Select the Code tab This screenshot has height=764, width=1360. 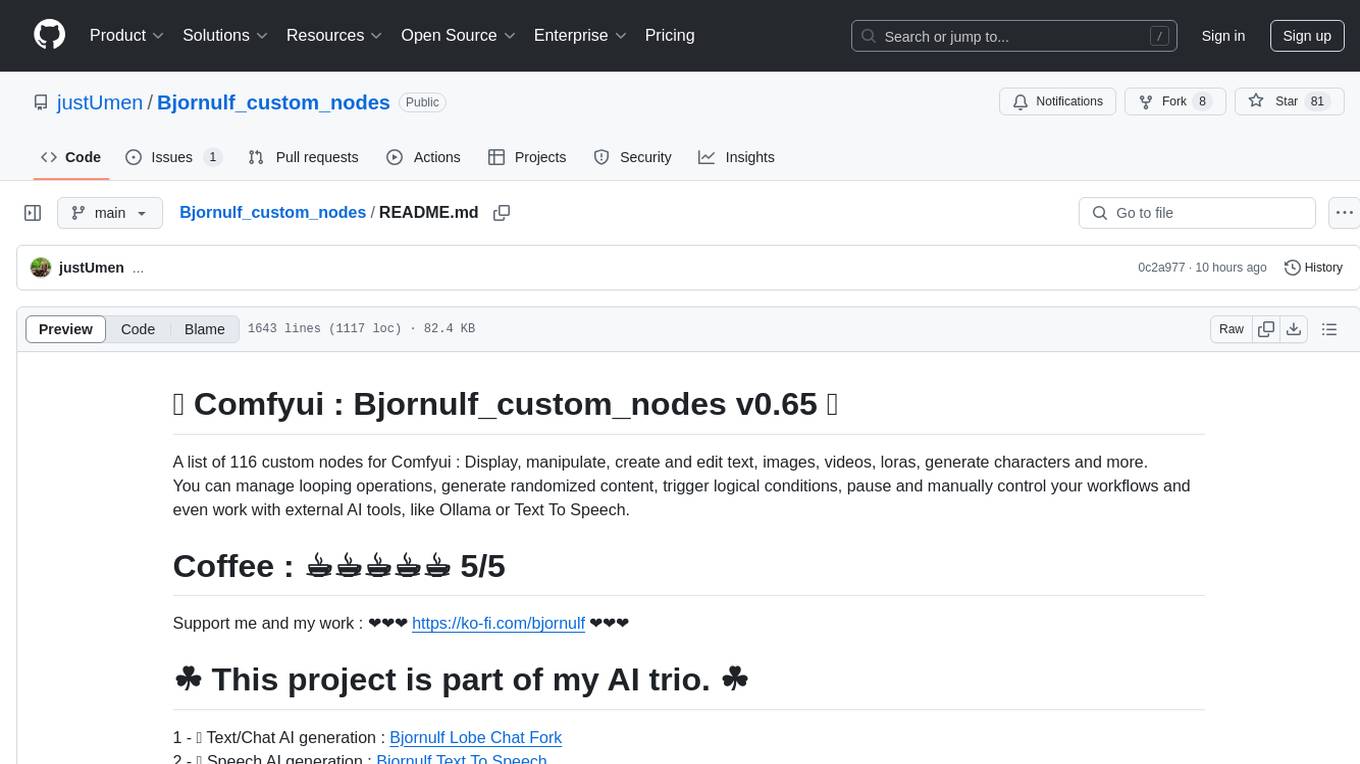(x=71, y=157)
